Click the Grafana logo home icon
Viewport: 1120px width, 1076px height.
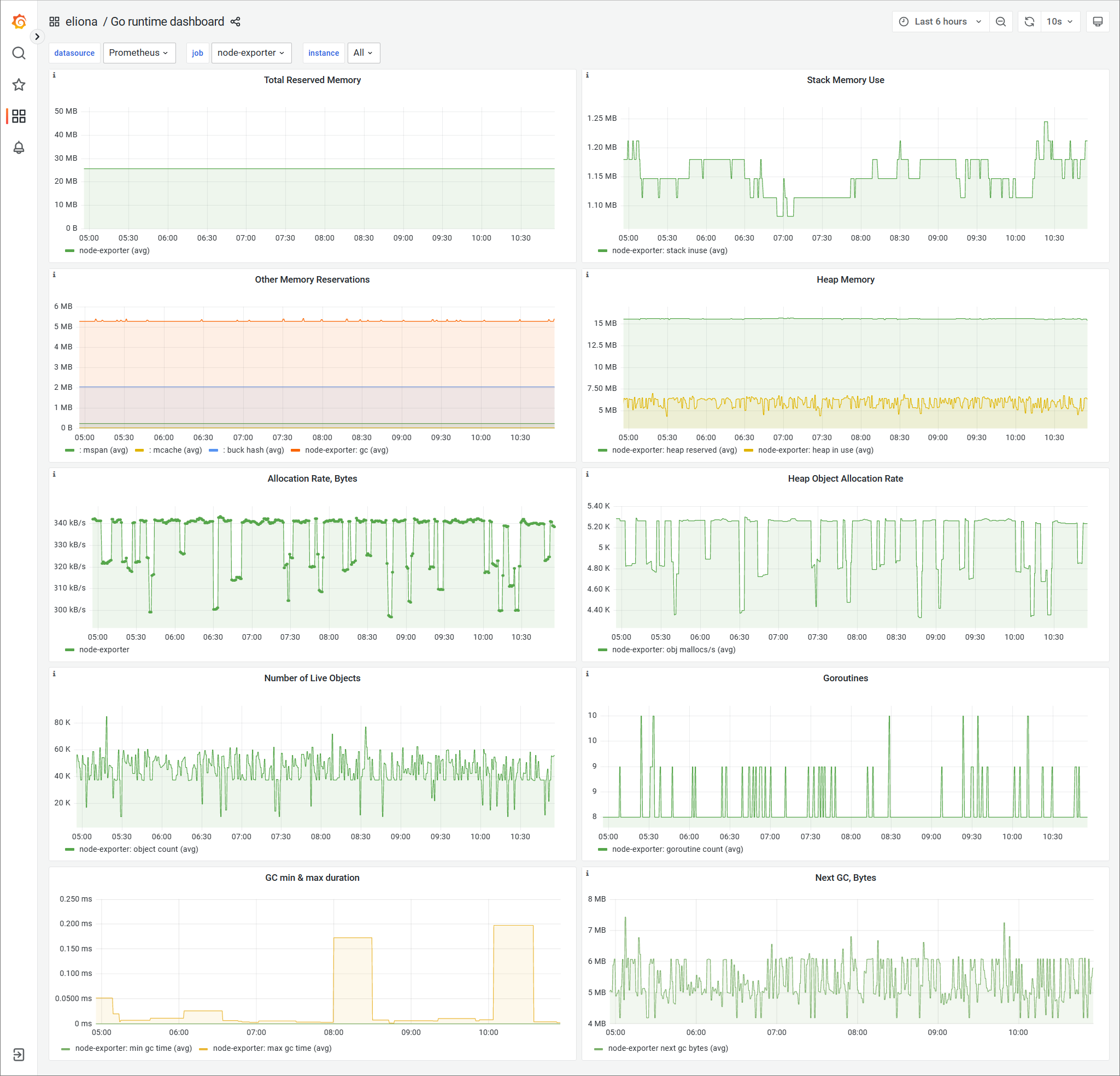(19, 22)
